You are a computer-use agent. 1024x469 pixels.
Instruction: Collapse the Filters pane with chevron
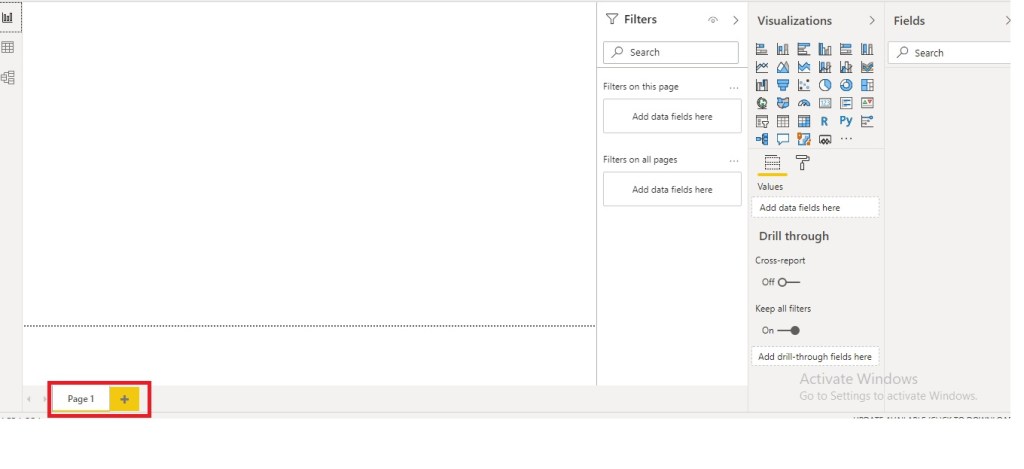tap(736, 20)
